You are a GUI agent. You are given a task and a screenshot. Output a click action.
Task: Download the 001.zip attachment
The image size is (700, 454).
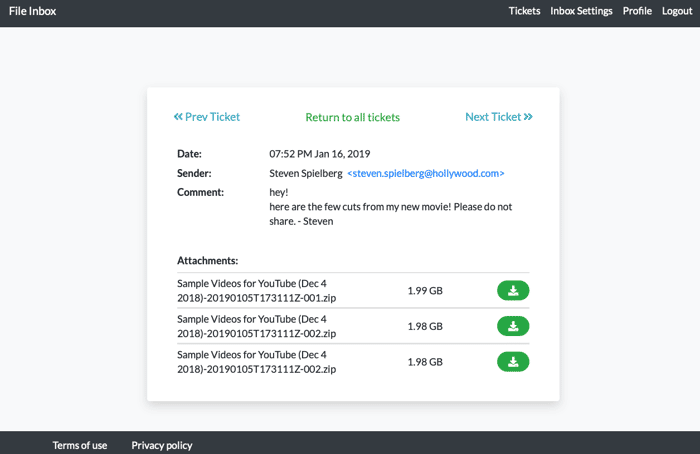coord(513,291)
